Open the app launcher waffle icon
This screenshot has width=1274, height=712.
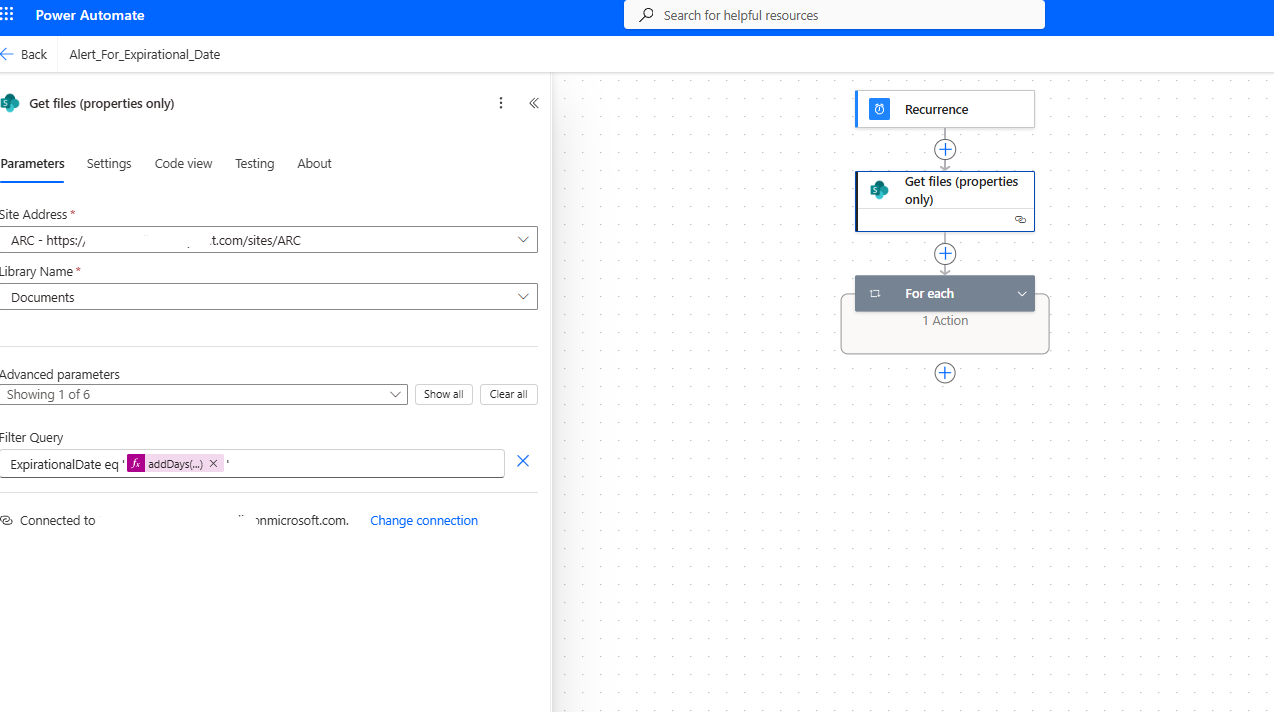(8, 15)
